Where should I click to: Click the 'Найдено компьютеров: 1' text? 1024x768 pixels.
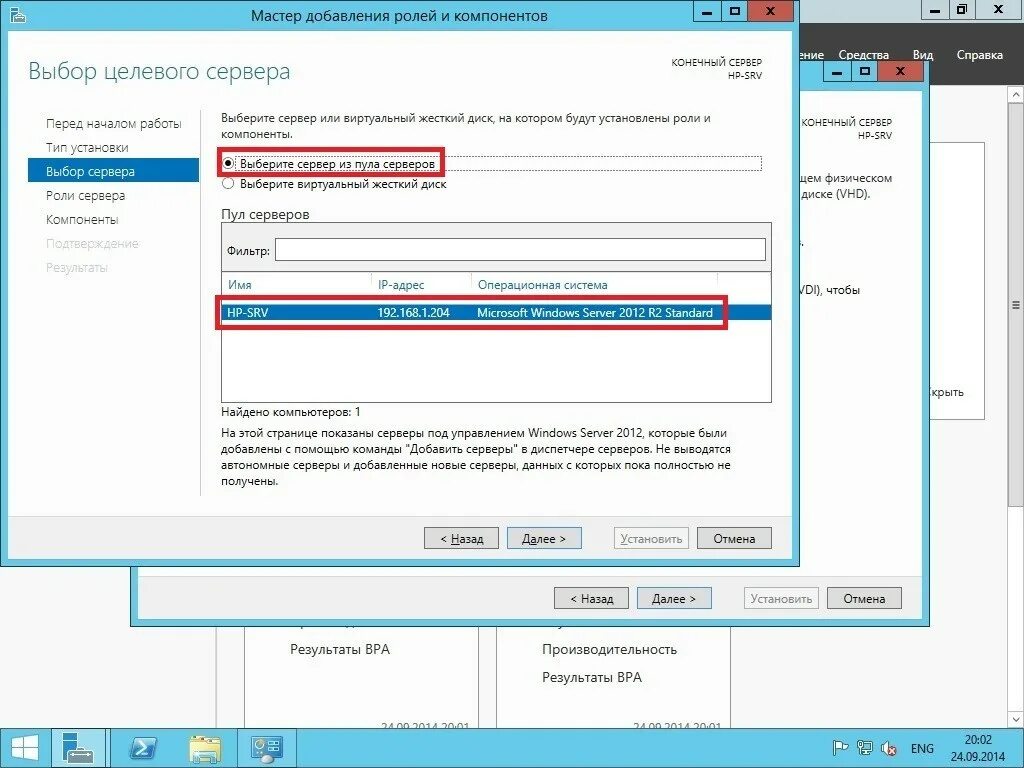coord(291,412)
